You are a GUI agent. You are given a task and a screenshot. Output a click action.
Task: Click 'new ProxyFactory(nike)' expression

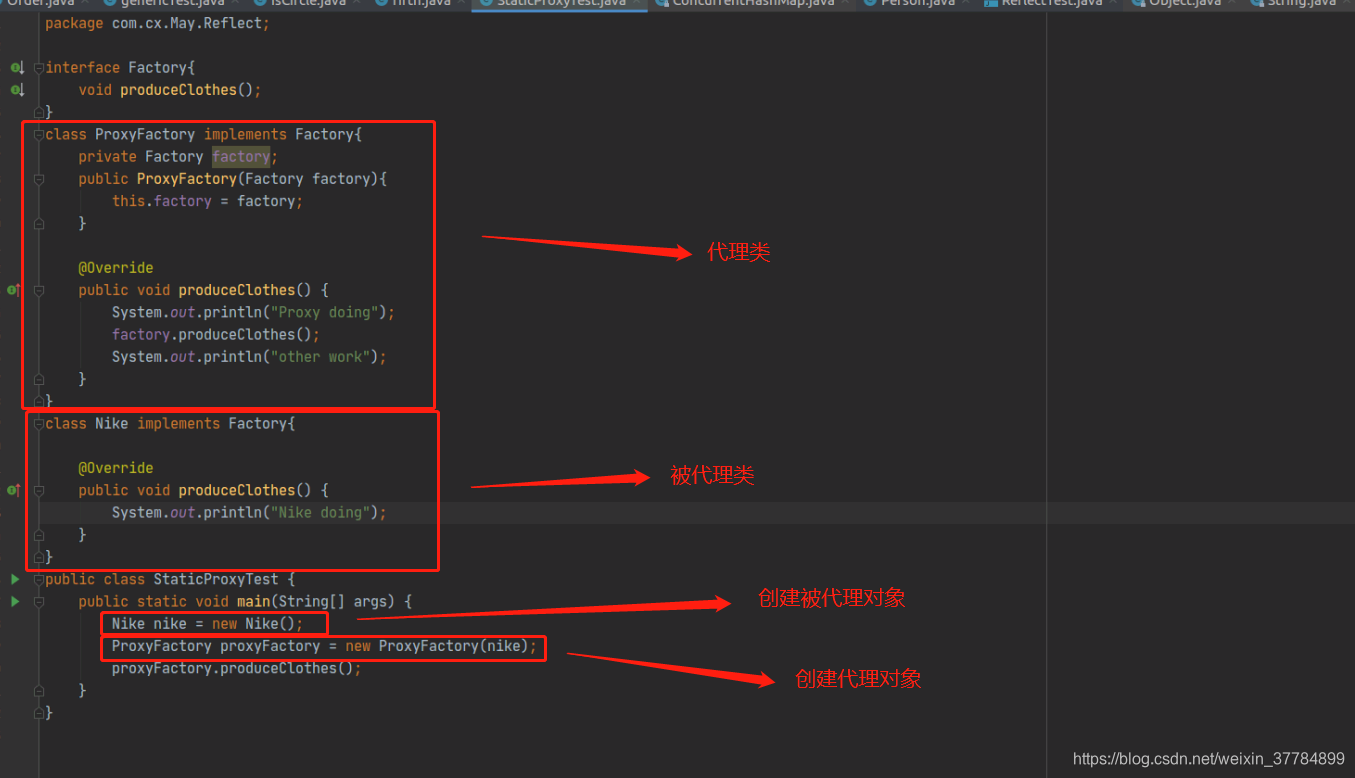tap(437, 646)
